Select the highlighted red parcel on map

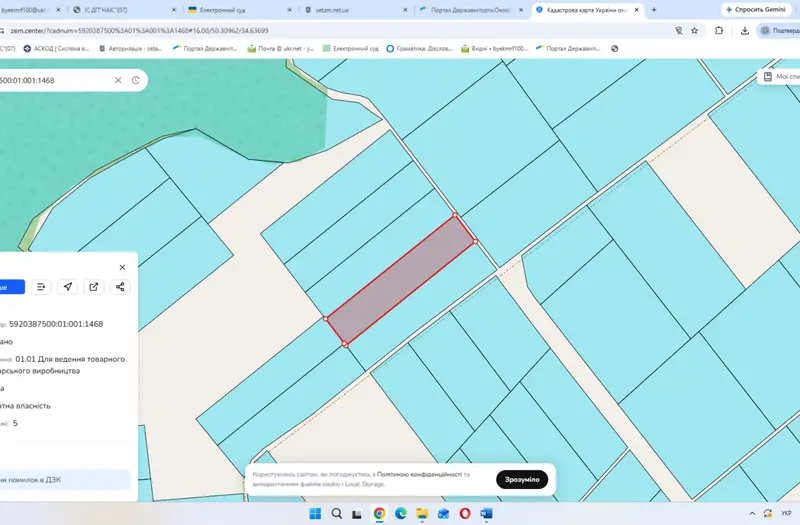coord(401,280)
